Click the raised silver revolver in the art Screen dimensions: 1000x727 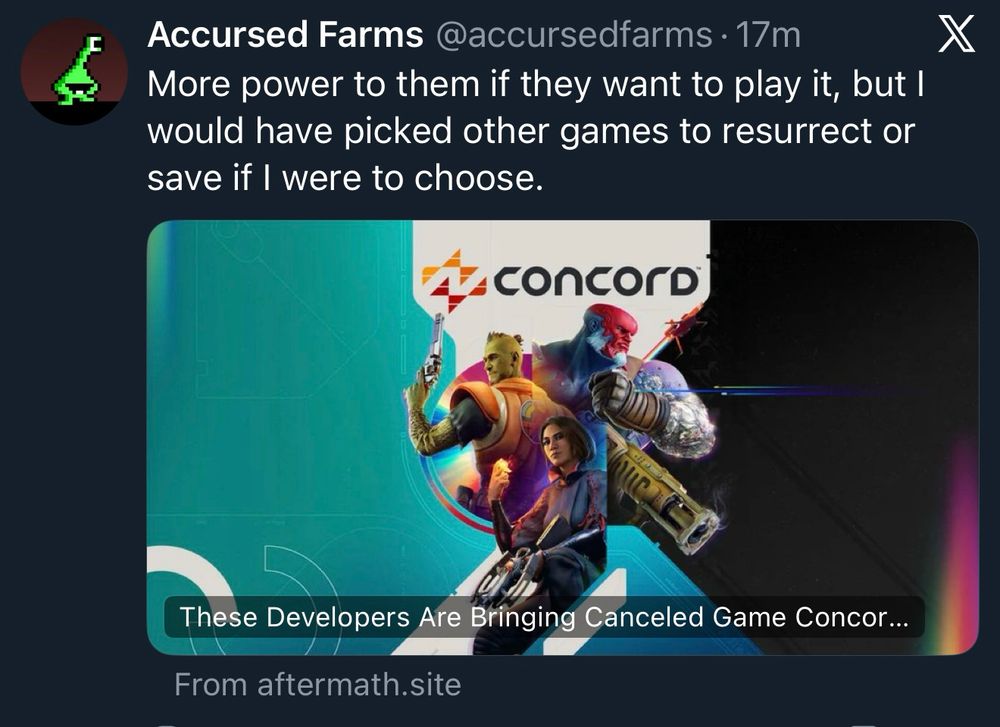(432, 349)
